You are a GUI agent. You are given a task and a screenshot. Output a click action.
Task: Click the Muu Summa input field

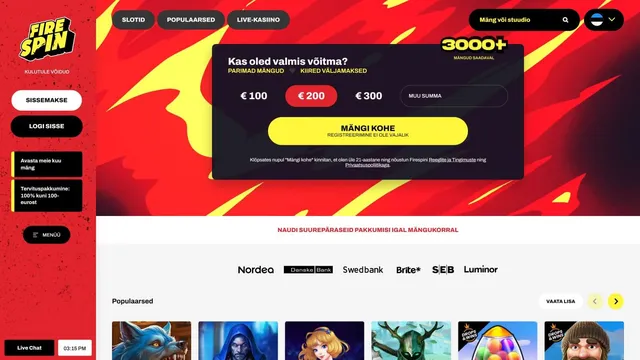point(454,96)
